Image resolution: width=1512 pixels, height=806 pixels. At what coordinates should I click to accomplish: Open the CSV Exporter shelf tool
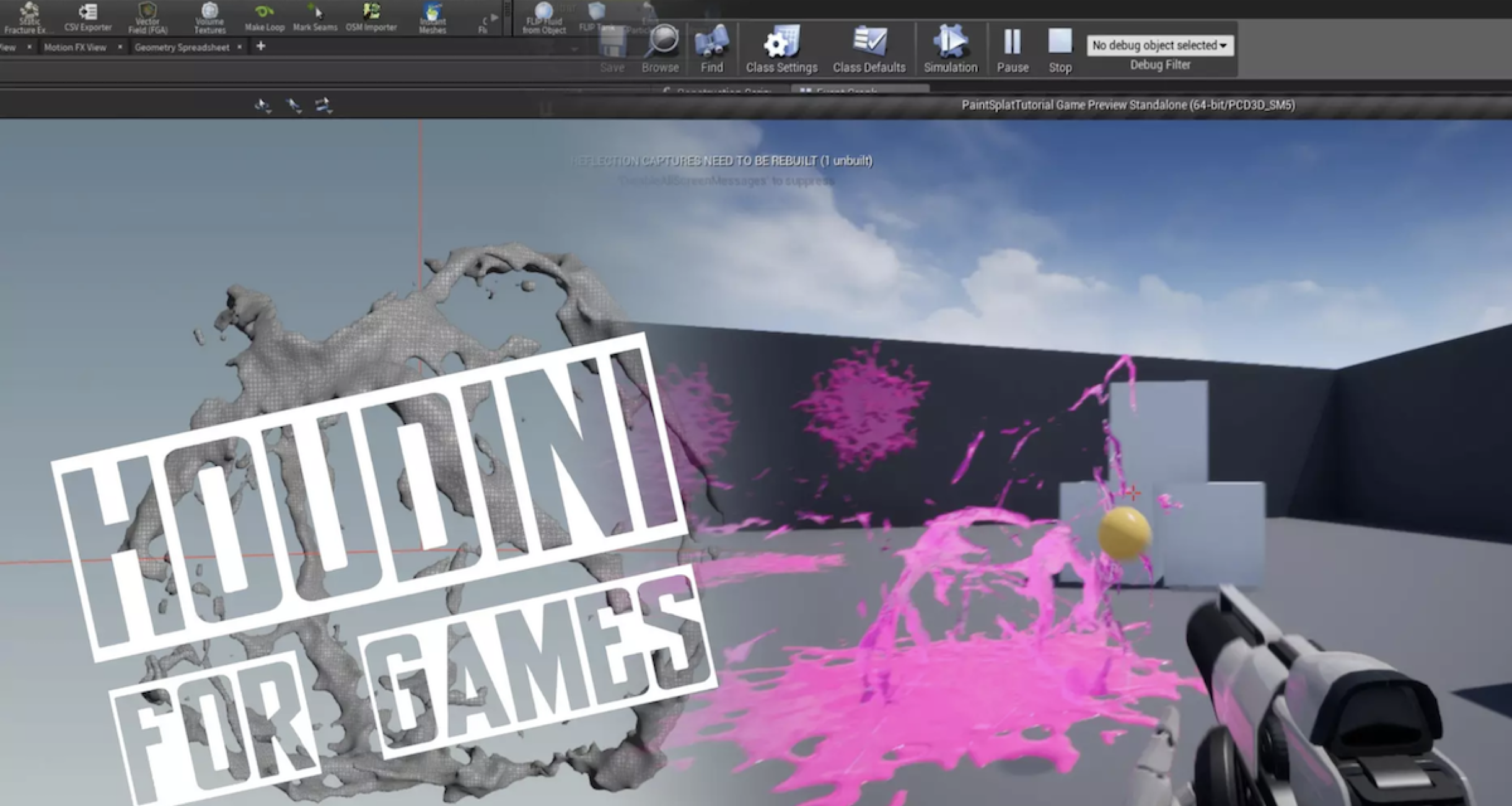point(88,17)
